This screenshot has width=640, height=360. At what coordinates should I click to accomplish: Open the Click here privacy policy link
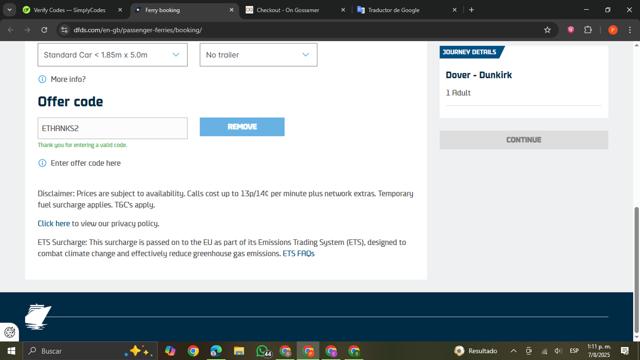[x=53, y=223]
